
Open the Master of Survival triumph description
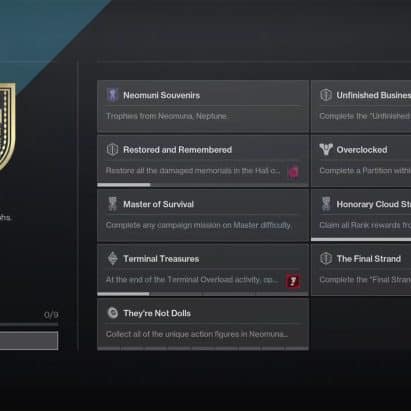click(x=198, y=225)
